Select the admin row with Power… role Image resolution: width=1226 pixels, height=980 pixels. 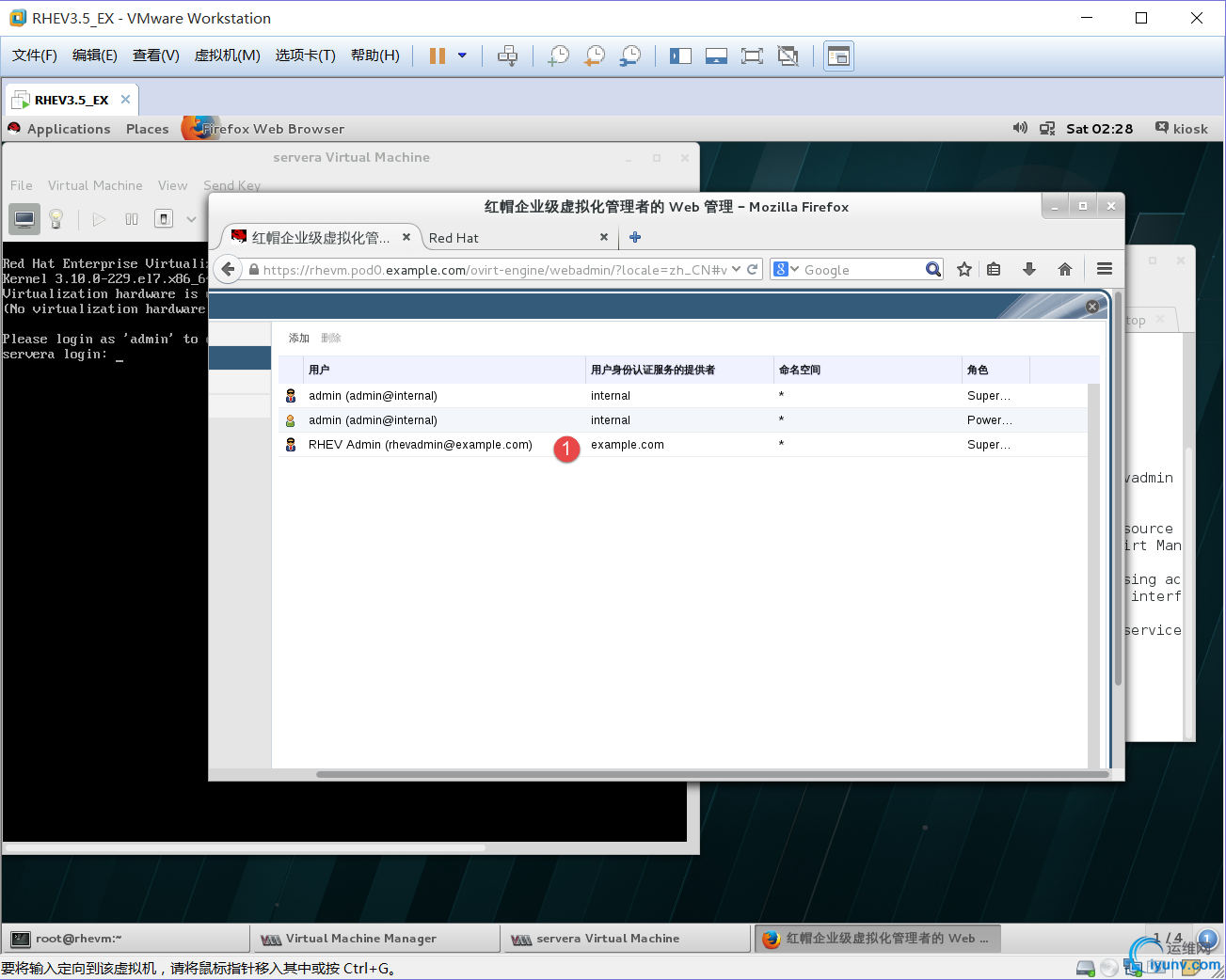(x=682, y=420)
